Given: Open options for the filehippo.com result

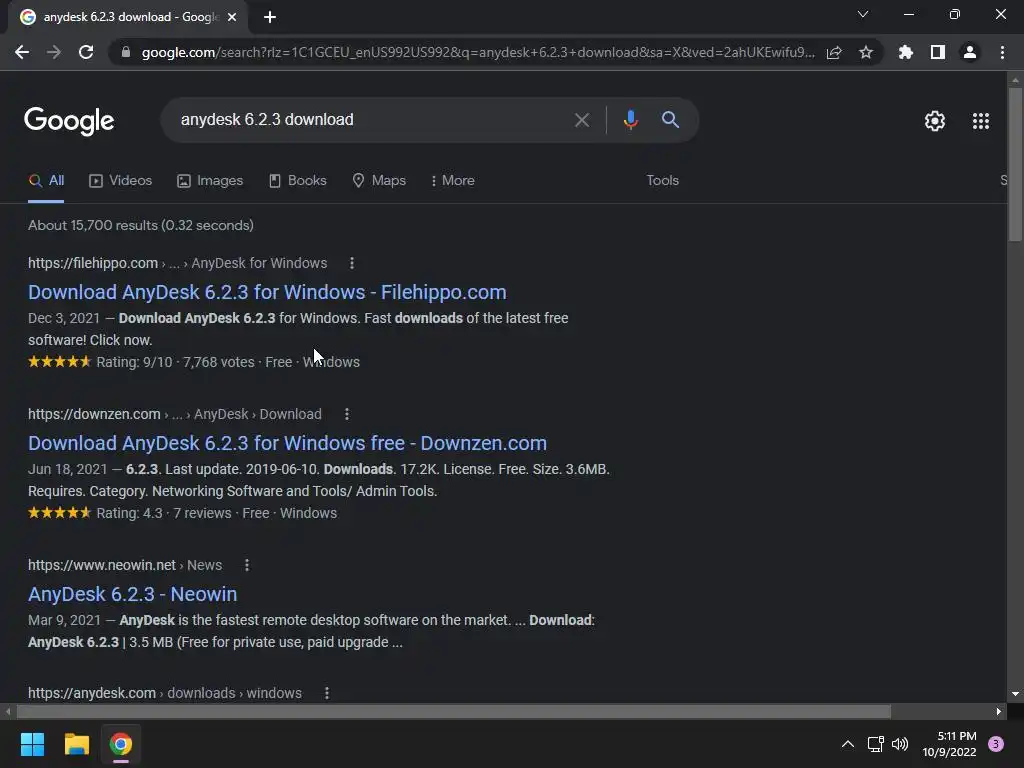Looking at the screenshot, I should tap(352, 263).
